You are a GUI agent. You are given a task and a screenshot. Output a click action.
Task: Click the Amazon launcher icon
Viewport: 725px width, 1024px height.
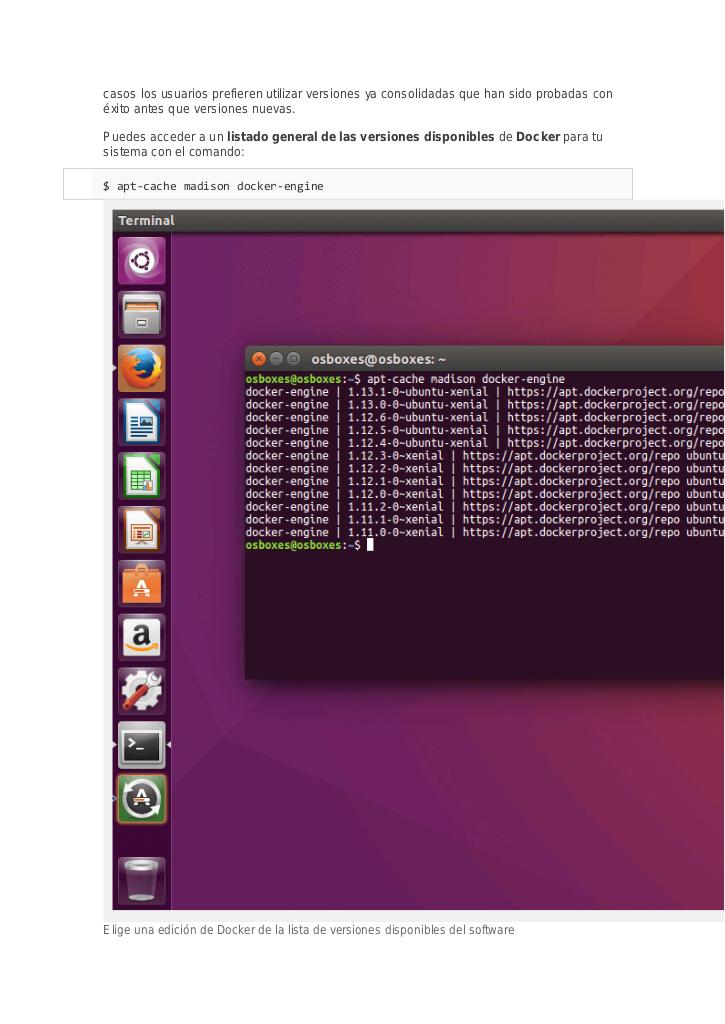(x=142, y=637)
